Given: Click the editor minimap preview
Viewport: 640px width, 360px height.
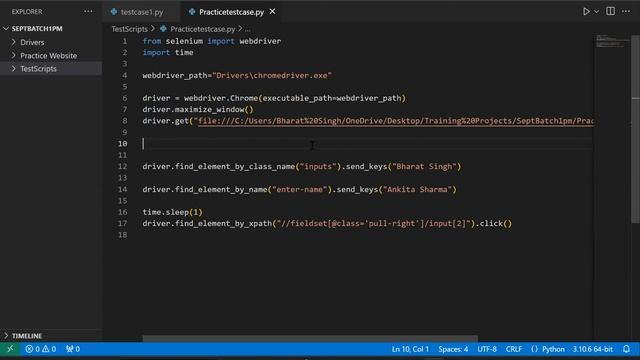Looking at the screenshot, I should point(611,42).
